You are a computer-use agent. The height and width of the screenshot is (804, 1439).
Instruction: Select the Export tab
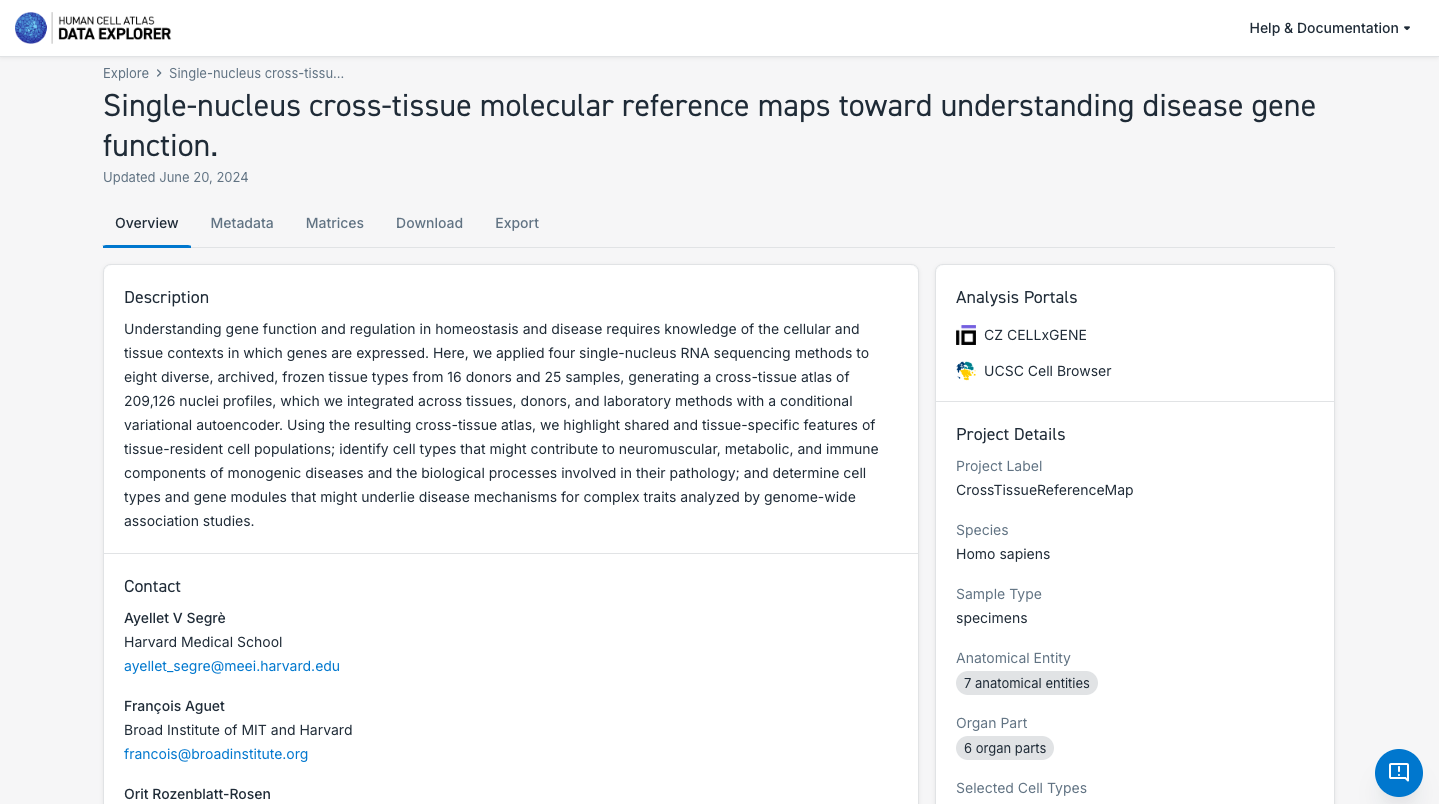click(517, 223)
